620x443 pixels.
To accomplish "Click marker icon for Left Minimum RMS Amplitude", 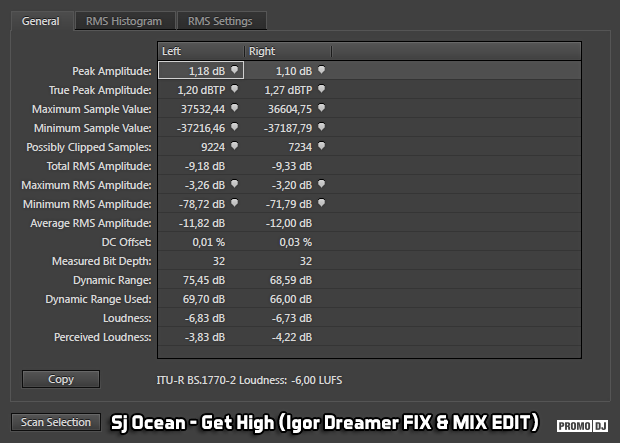I will pos(234,203).
